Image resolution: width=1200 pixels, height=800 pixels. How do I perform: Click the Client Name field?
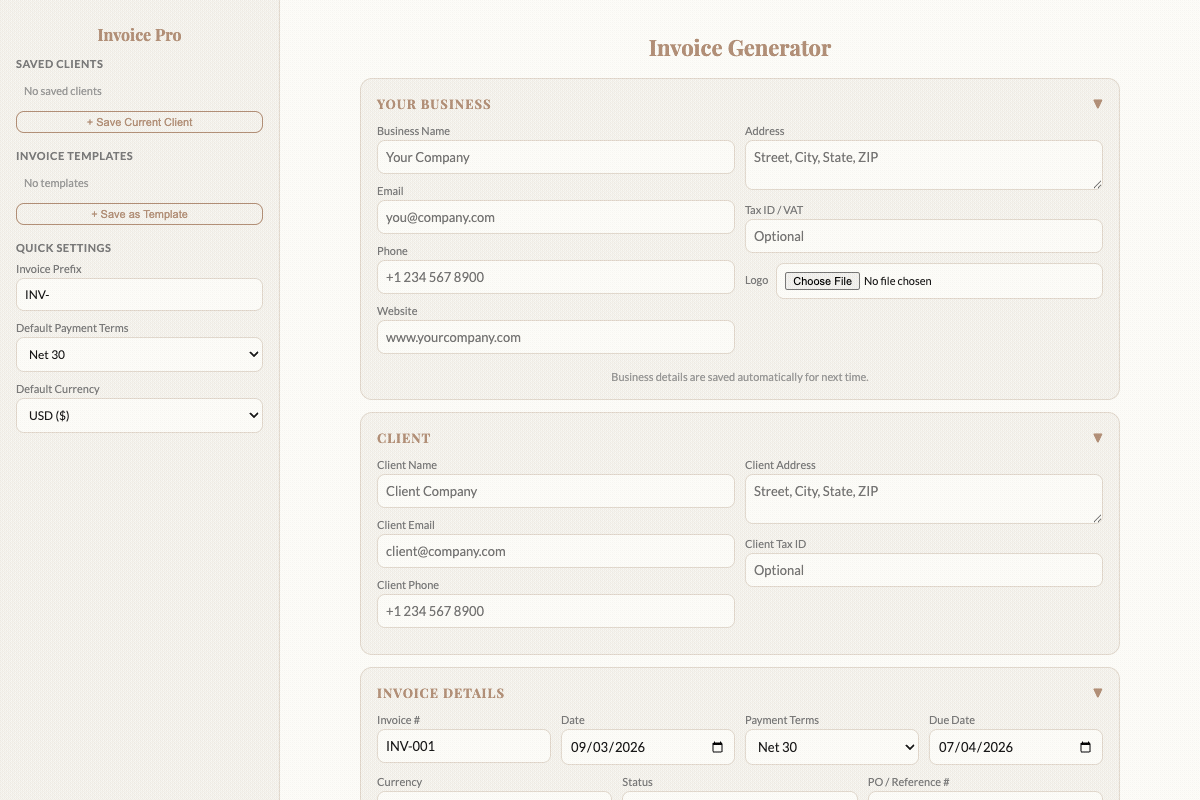[555, 491]
